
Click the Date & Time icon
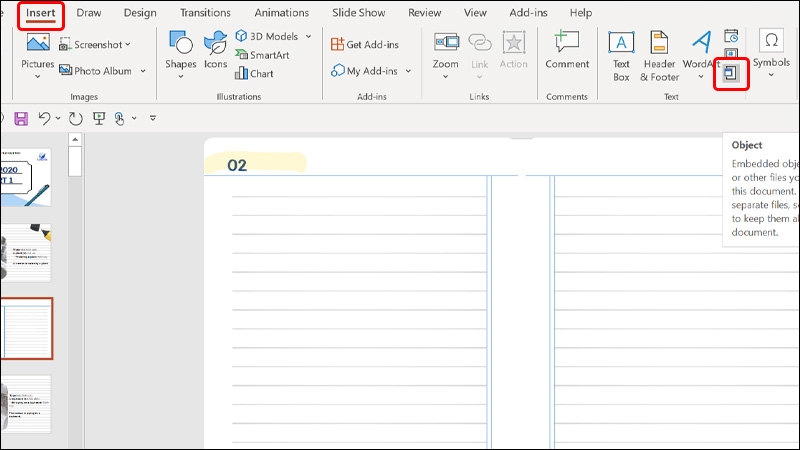click(x=731, y=36)
